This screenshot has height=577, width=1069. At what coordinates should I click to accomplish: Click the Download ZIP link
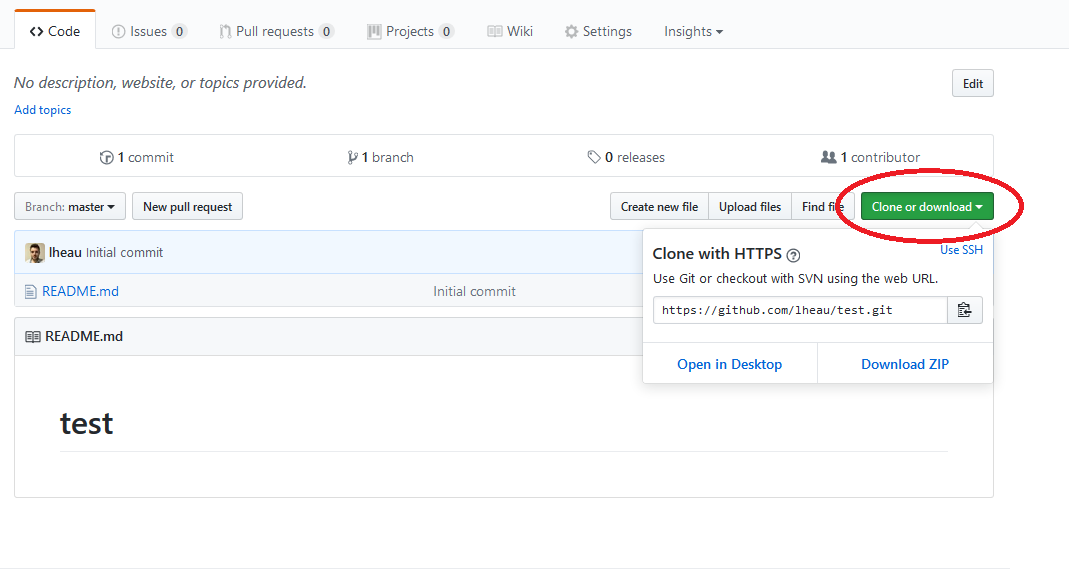tap(905, 364)
